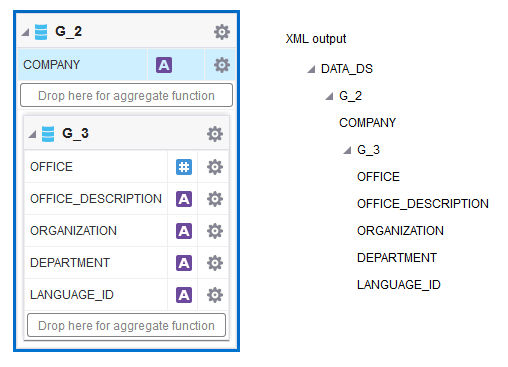
Task: Select the OFFICE row in G_3
Action: tap(127, 167)
